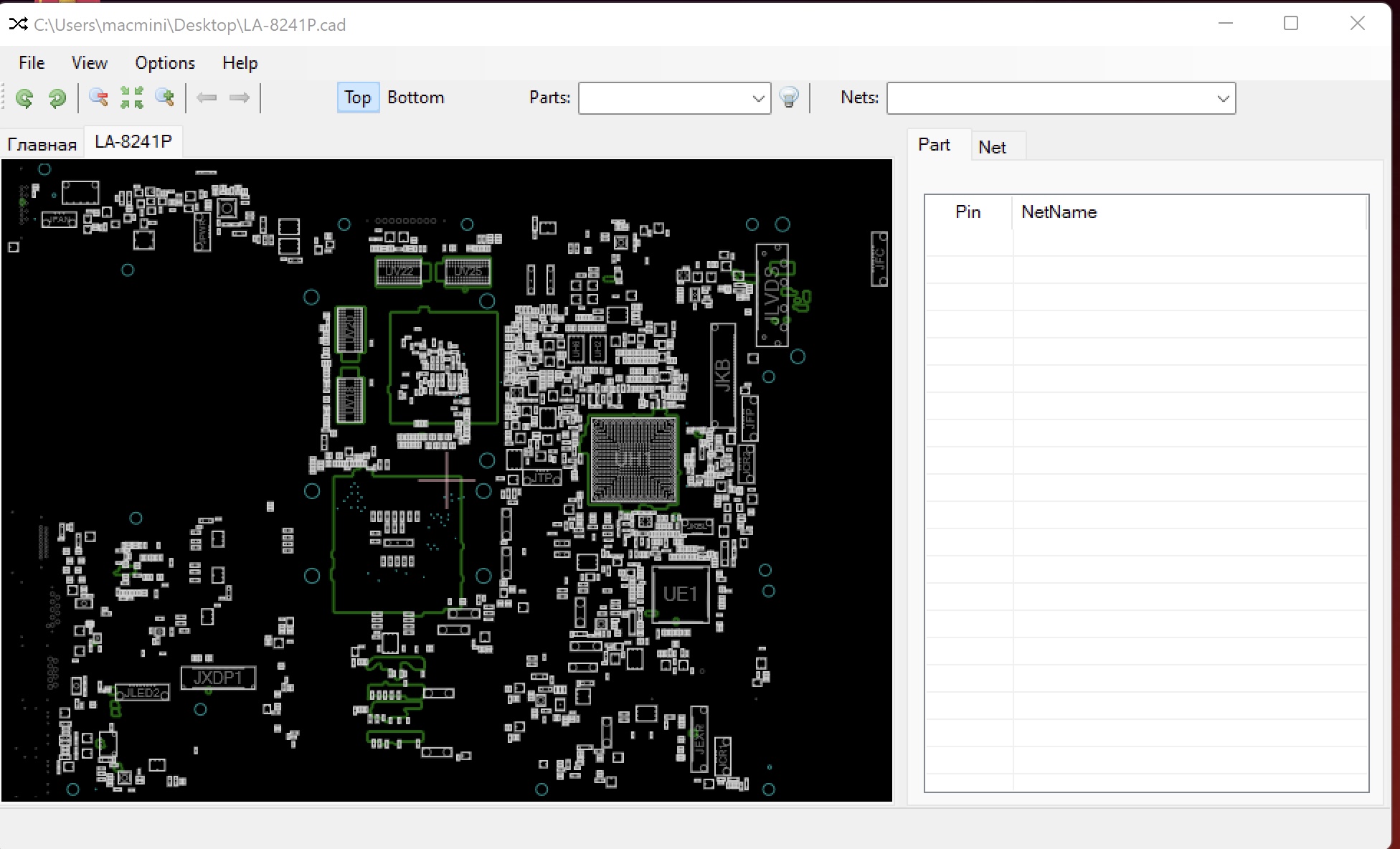Switch to the Главная tab

tap(42, 144)
